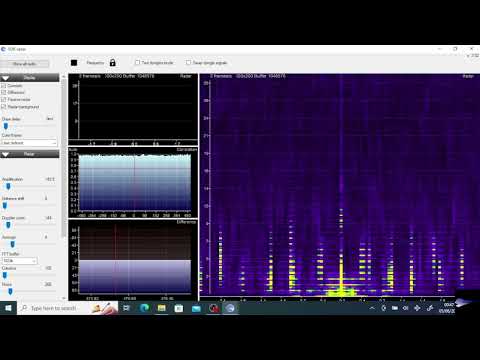Click the Distance shift slider handle
This screenshot has height=360, width=480.
tap(5, 206)
